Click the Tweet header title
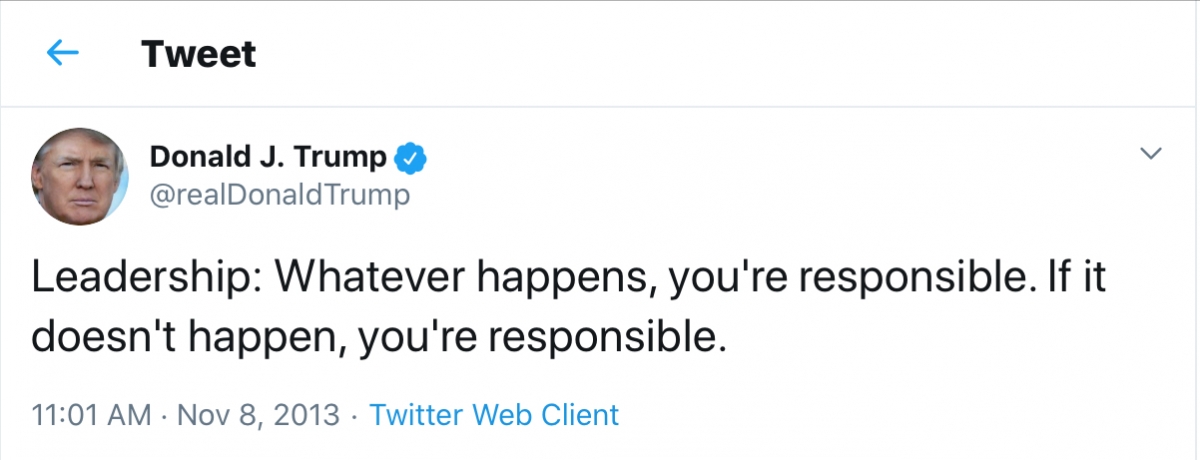1200x460 pixels. pyautogui.click(x=199, y=53)
